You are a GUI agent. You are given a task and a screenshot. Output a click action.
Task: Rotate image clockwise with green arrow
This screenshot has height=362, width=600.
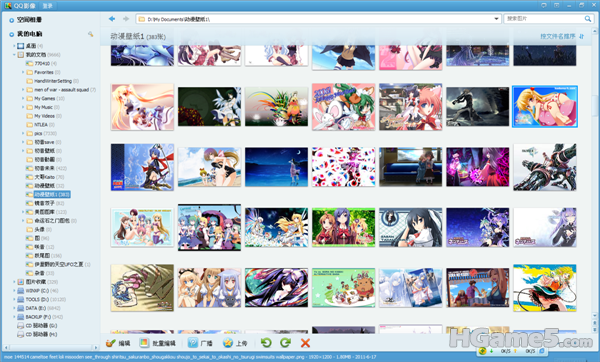coord(285,343)
